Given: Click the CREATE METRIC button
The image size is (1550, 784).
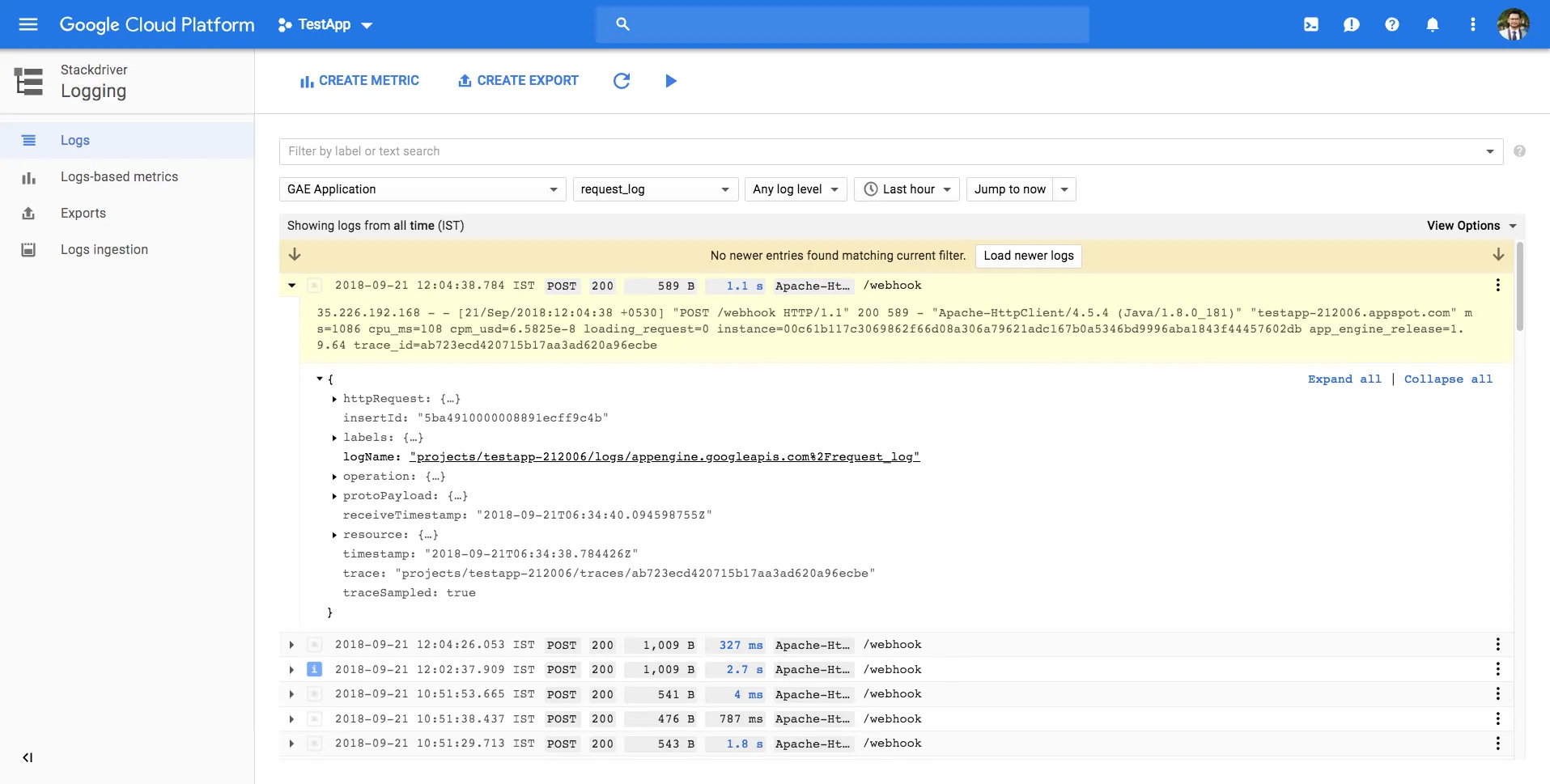Looking at the screenshot, I should (359, 81).
